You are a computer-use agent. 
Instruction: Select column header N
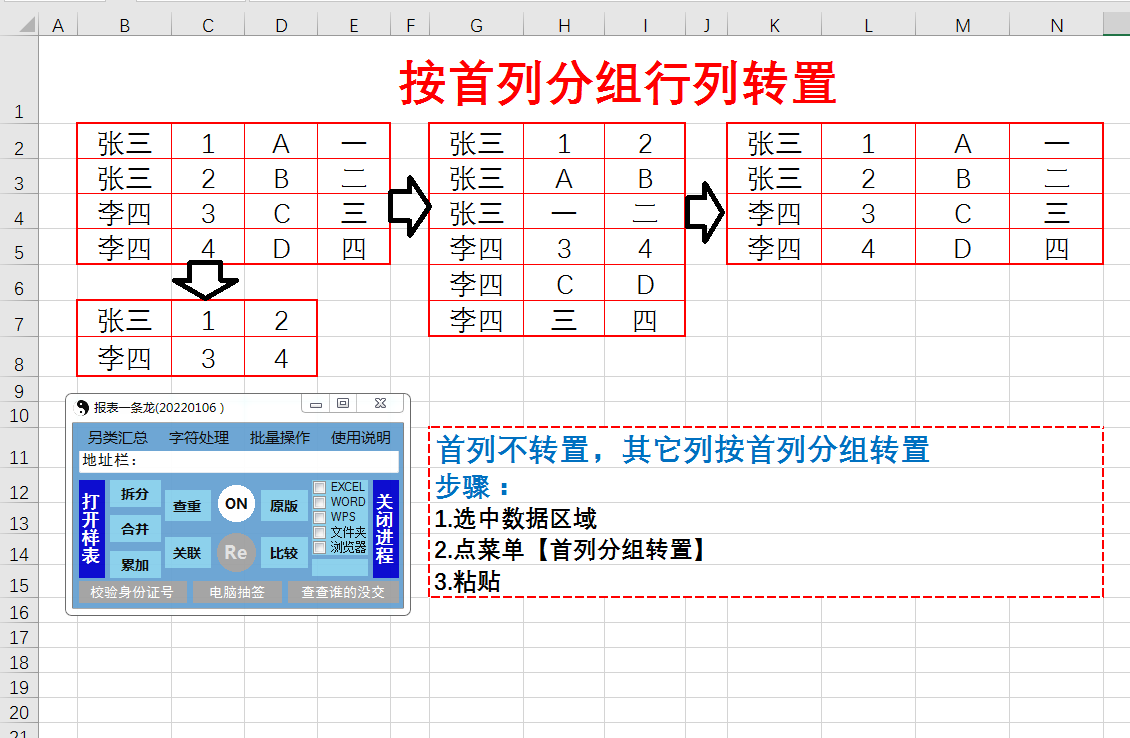click(x=1056, y=26)
